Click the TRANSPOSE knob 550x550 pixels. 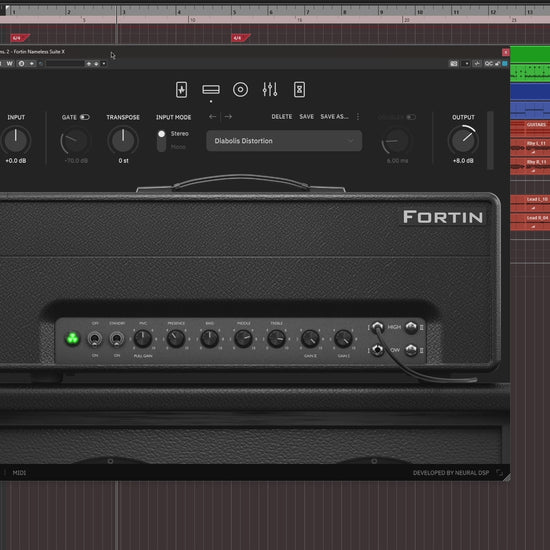123,140
